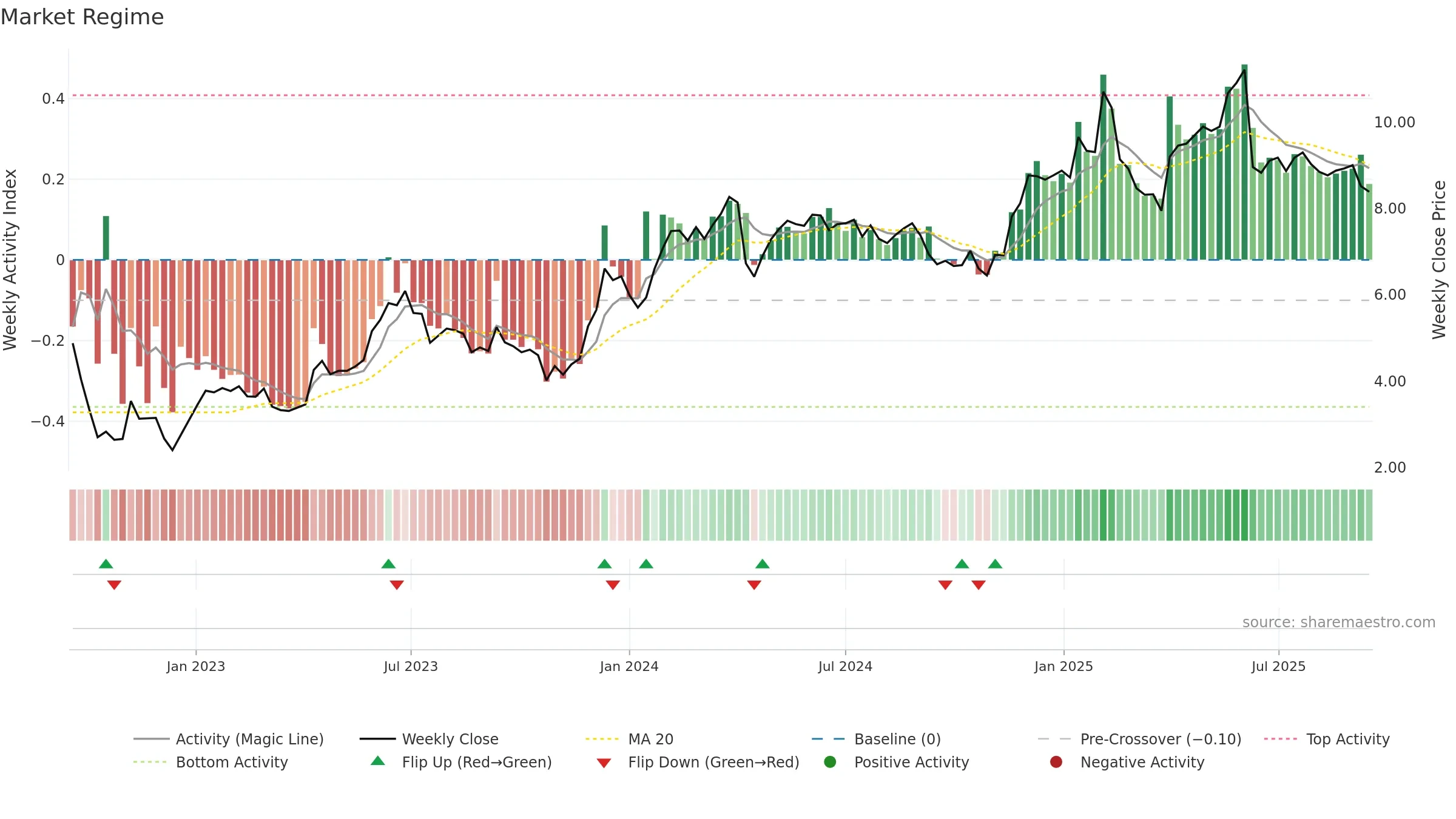Click the 10.00 price axis tick
Viewport: 1456px width, 819px height.
[x=1394, y=123]
